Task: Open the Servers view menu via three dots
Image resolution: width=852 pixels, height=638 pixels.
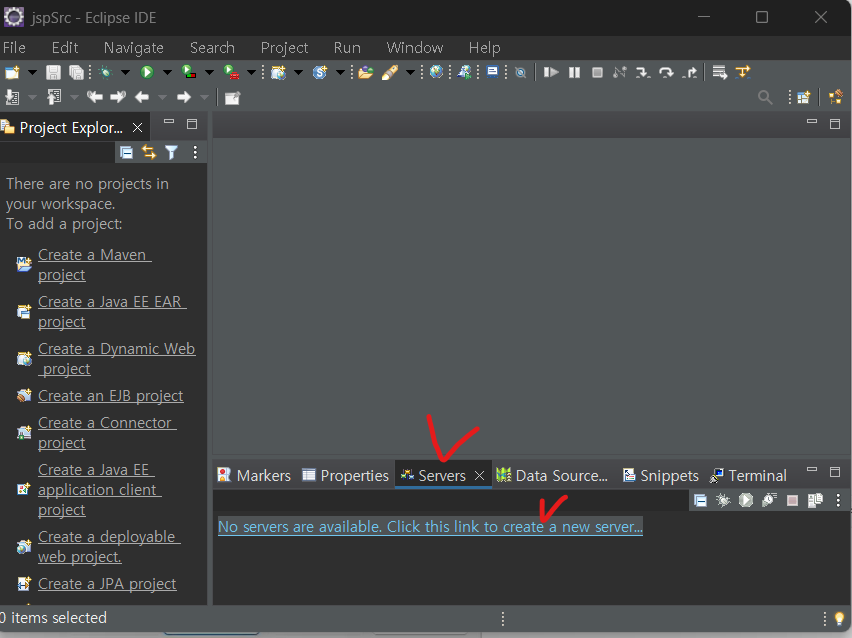Action: pyautogui.click(x=838, y=500)
